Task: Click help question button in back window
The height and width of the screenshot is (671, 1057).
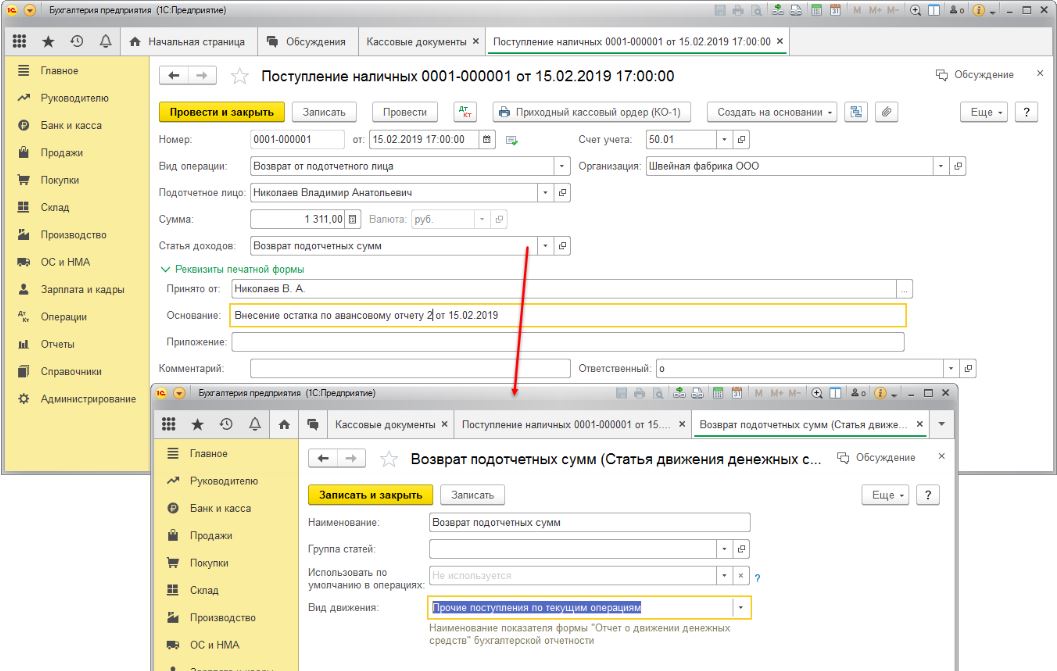Action: (1026, 112)
